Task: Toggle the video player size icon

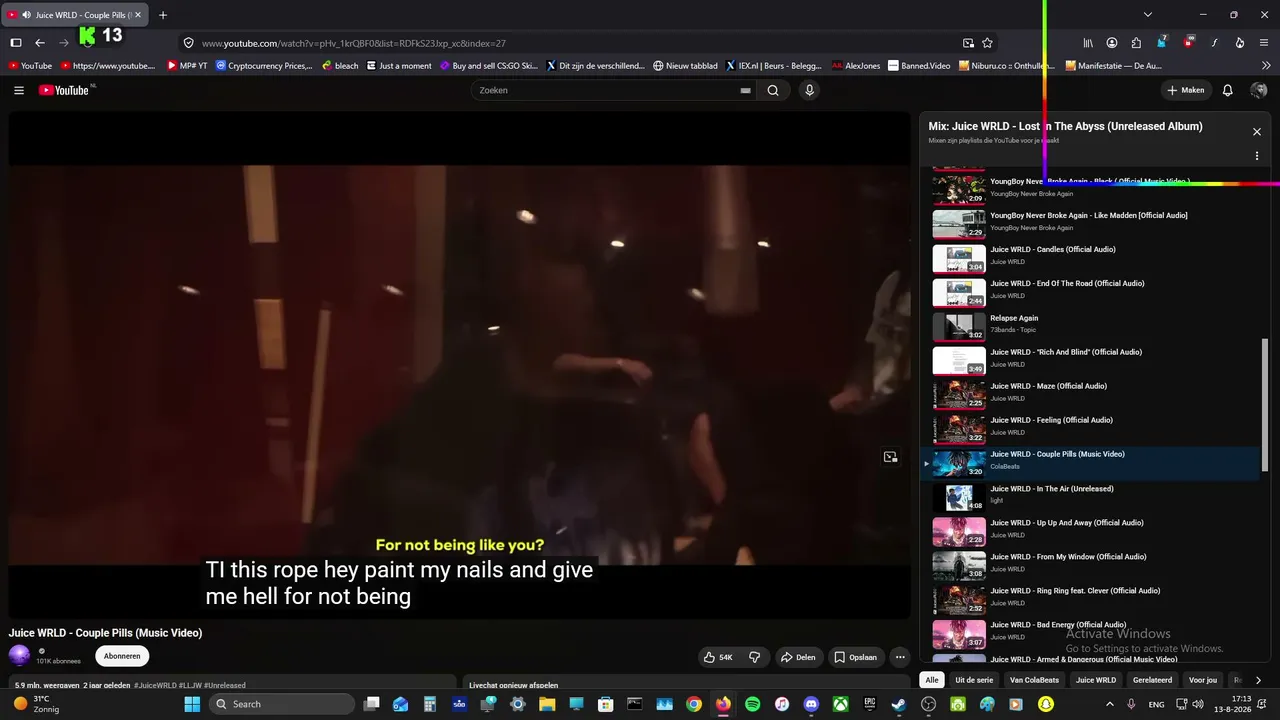Action: 890,457
